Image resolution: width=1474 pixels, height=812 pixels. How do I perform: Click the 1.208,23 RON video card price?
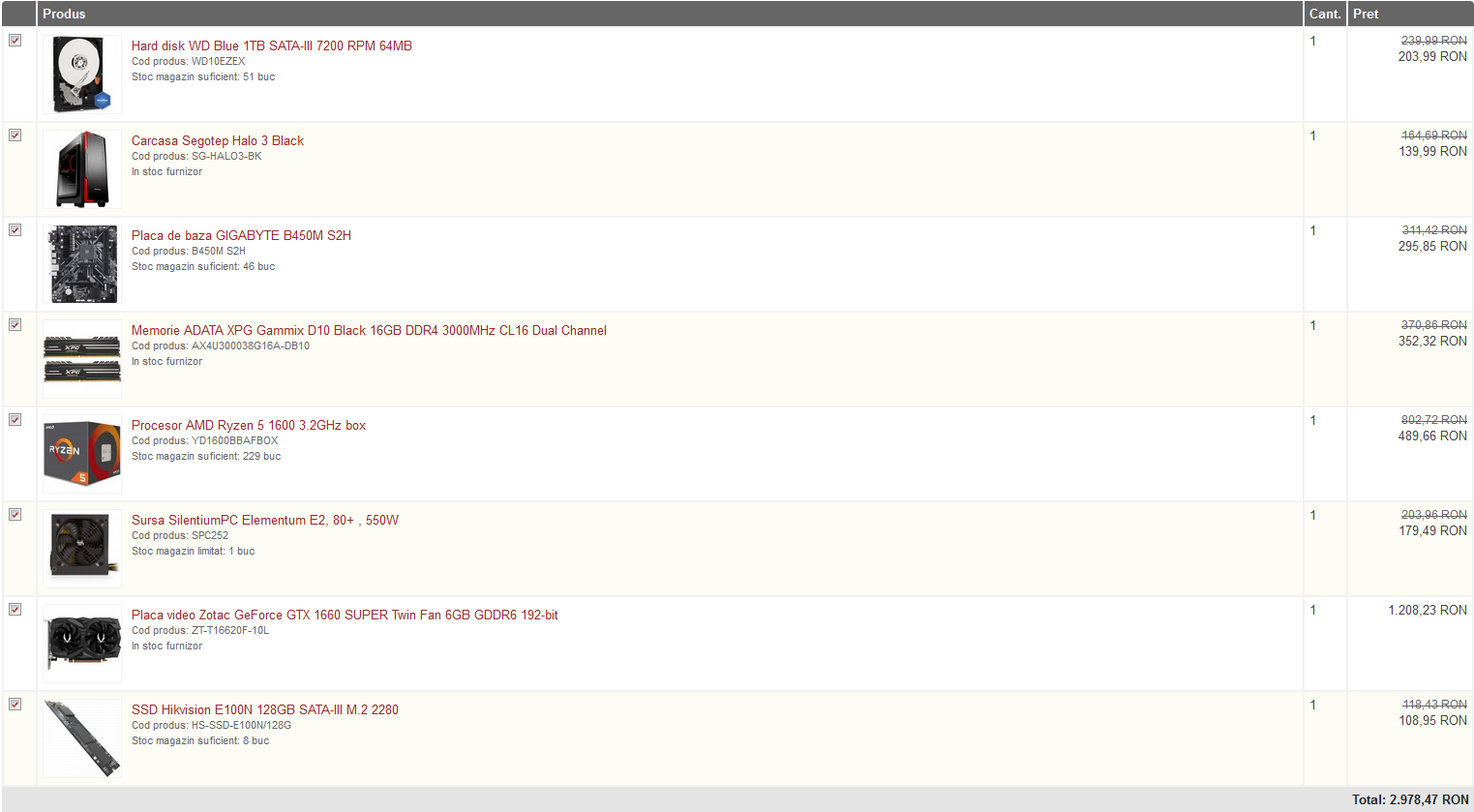tap(1428, 611)
